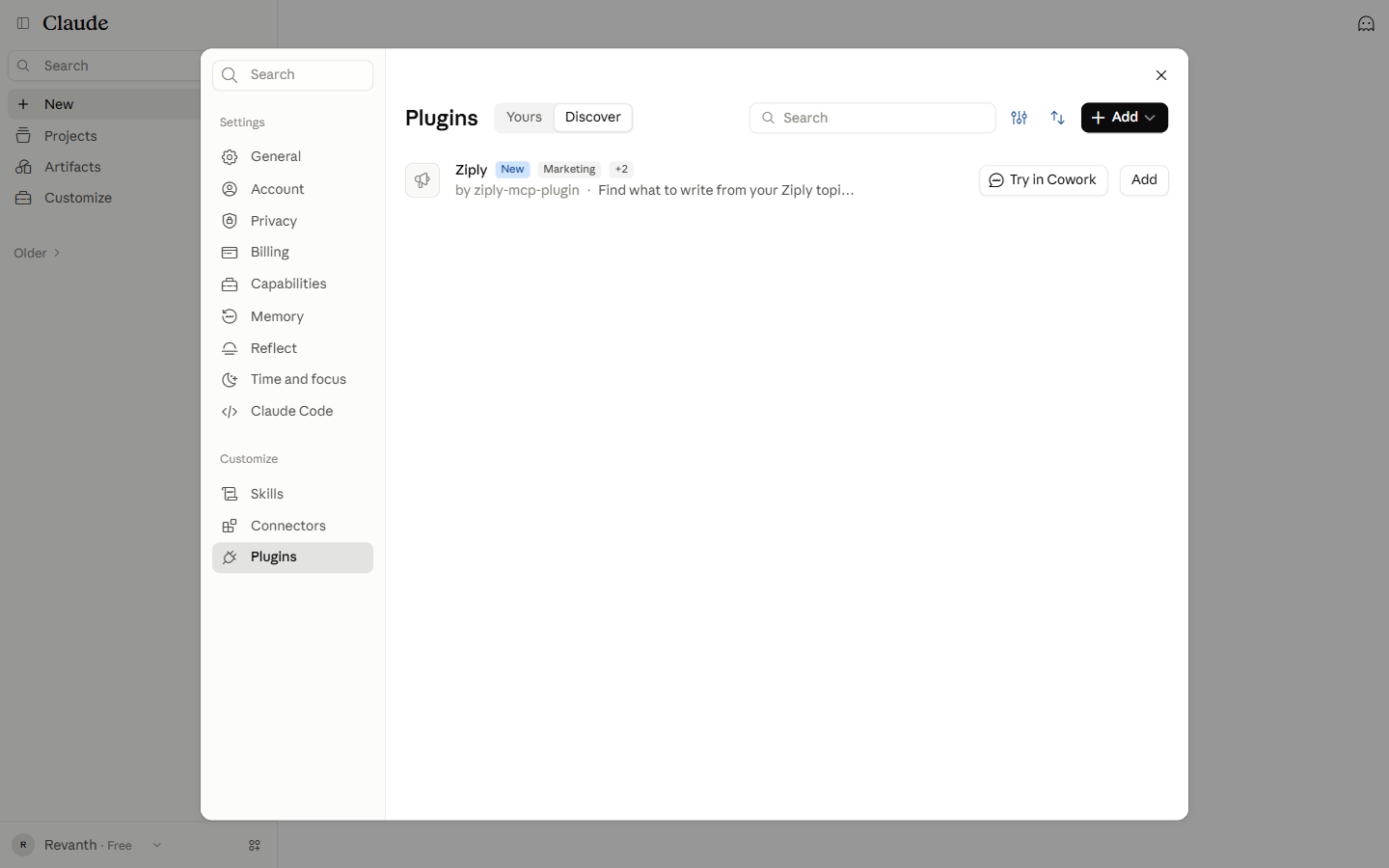Viewport: 1389px width, 868px height.
Task: Switch to the Discover tab
Action: pos(593,118)
